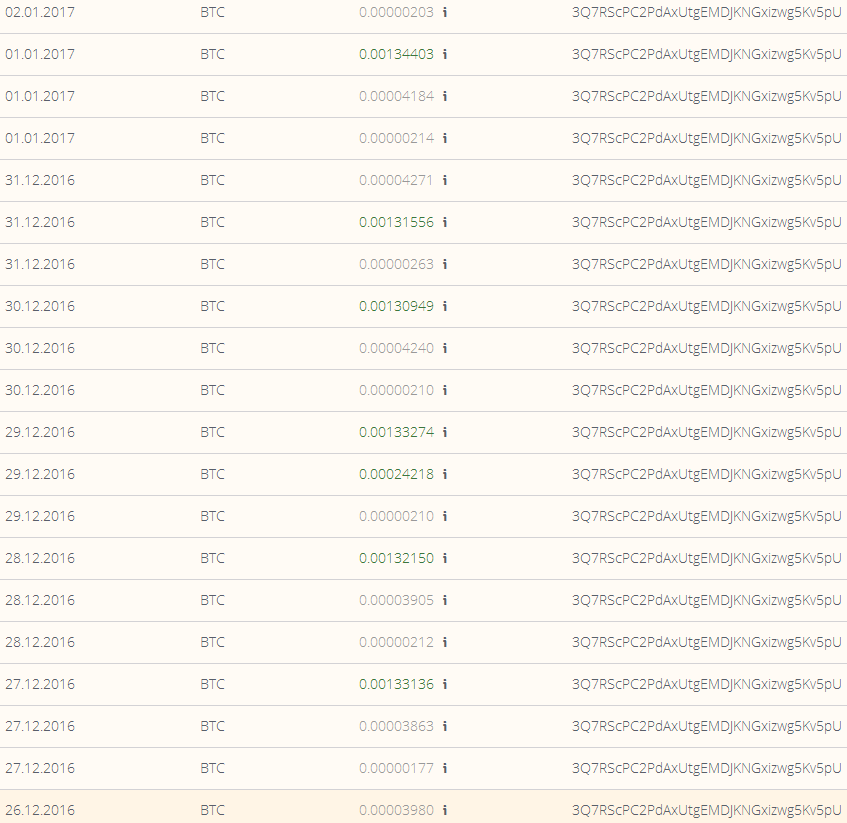847x823 pixels.
Task: Select the amount 0.00000177
Action: pos(396,768)
